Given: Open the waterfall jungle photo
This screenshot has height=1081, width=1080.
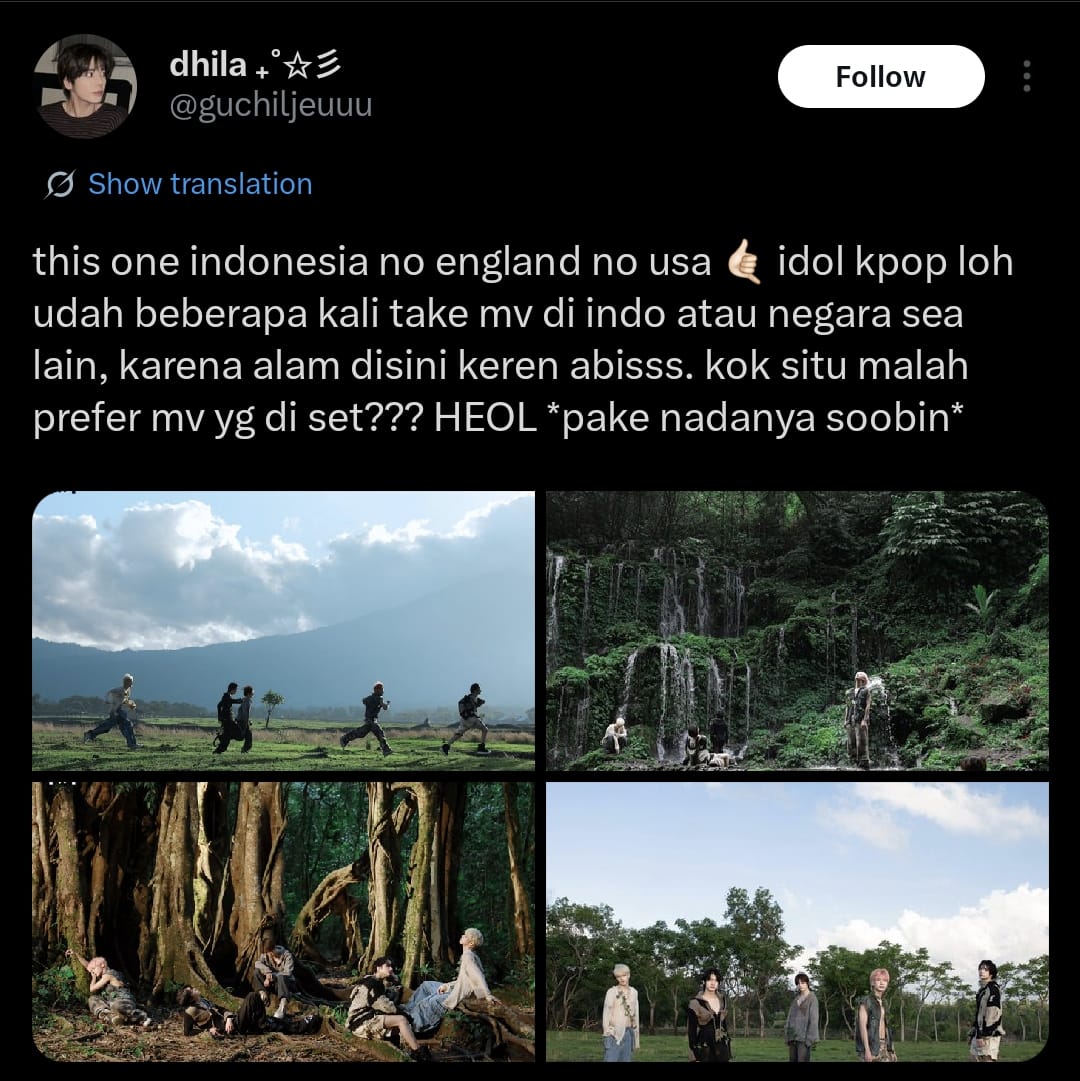Looking at the screenshot, I should 797,630.
